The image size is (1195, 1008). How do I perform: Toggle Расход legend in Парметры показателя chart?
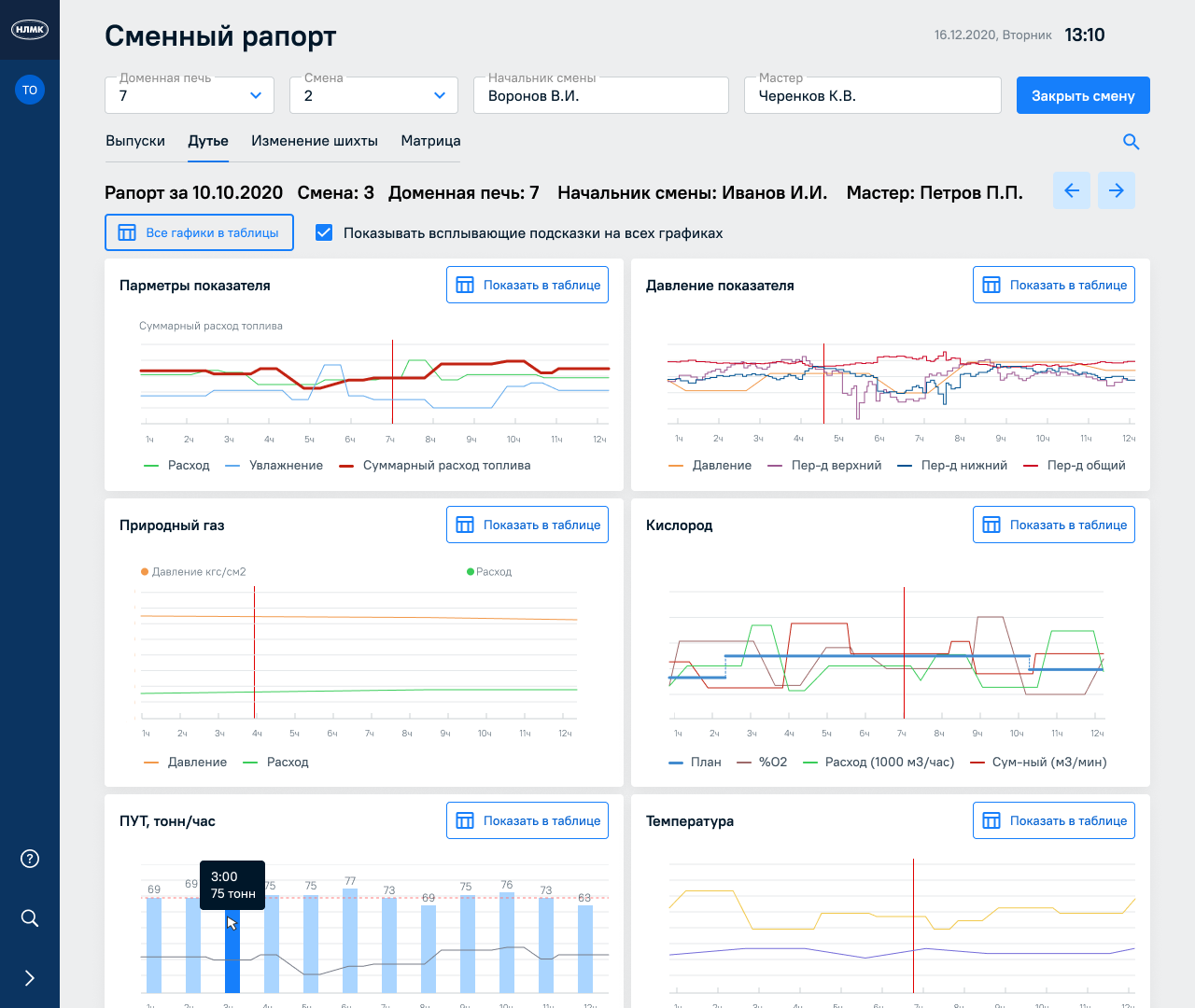point(177,465)
